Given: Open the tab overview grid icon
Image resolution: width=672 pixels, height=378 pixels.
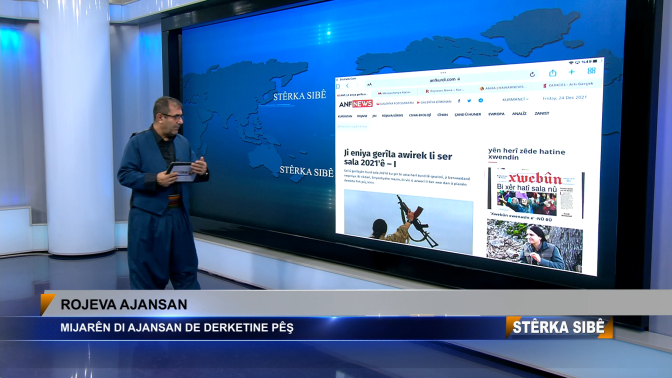Looking at the screenshot, I should [591, 71].
